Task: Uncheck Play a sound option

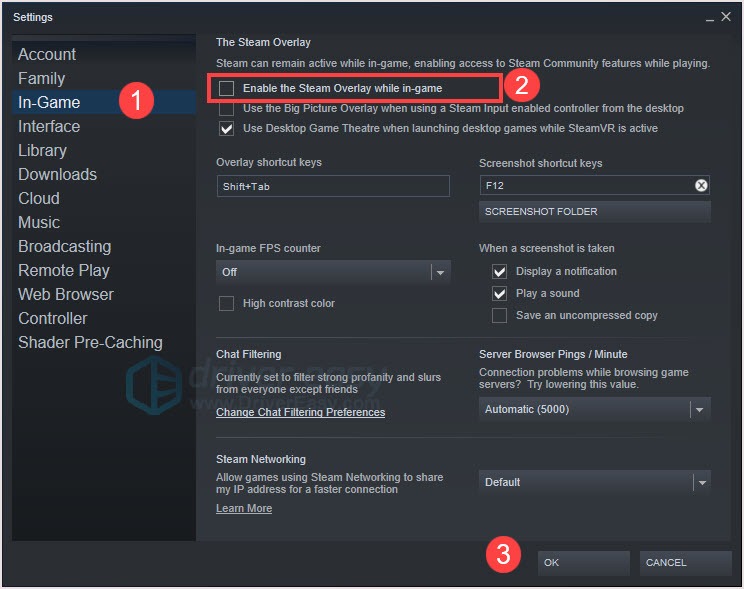Action: [x=500, y=293]
